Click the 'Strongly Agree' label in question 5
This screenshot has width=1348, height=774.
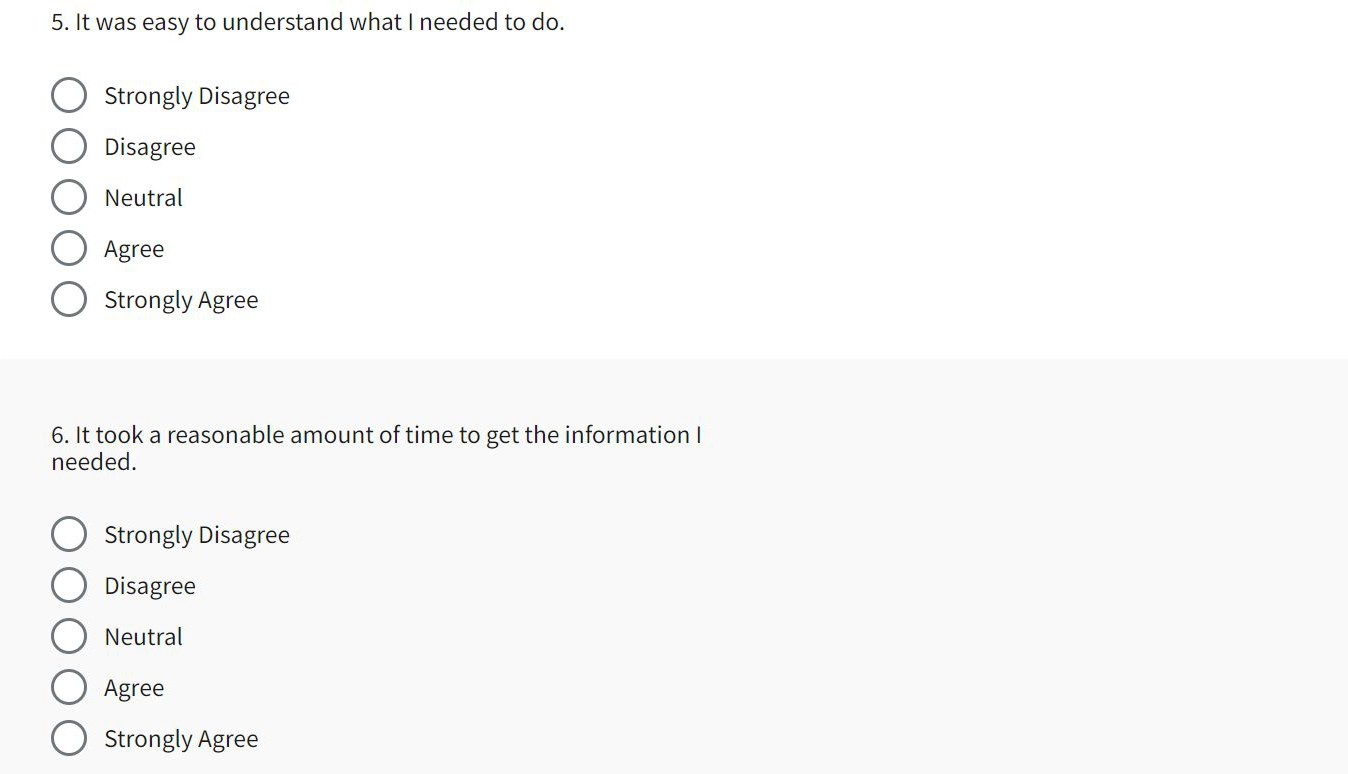pyautogui.click(x=181, y=300)
